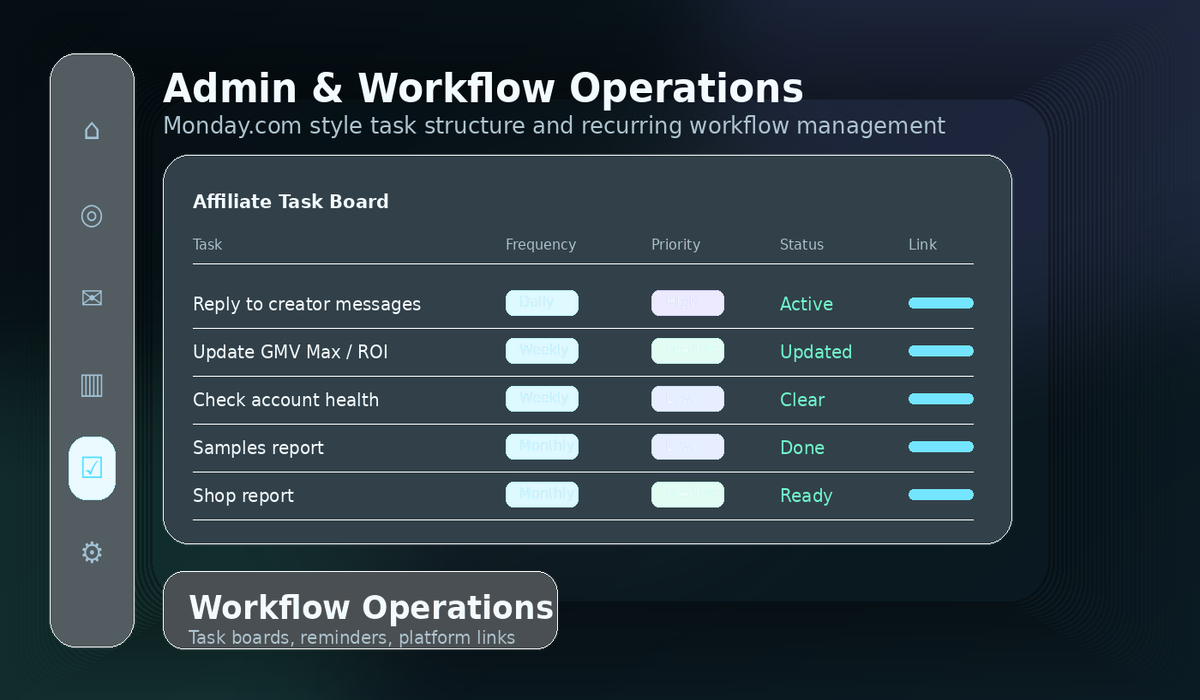
Task: Click the 'Updated' status text
Action: click(x=816, y=352)
